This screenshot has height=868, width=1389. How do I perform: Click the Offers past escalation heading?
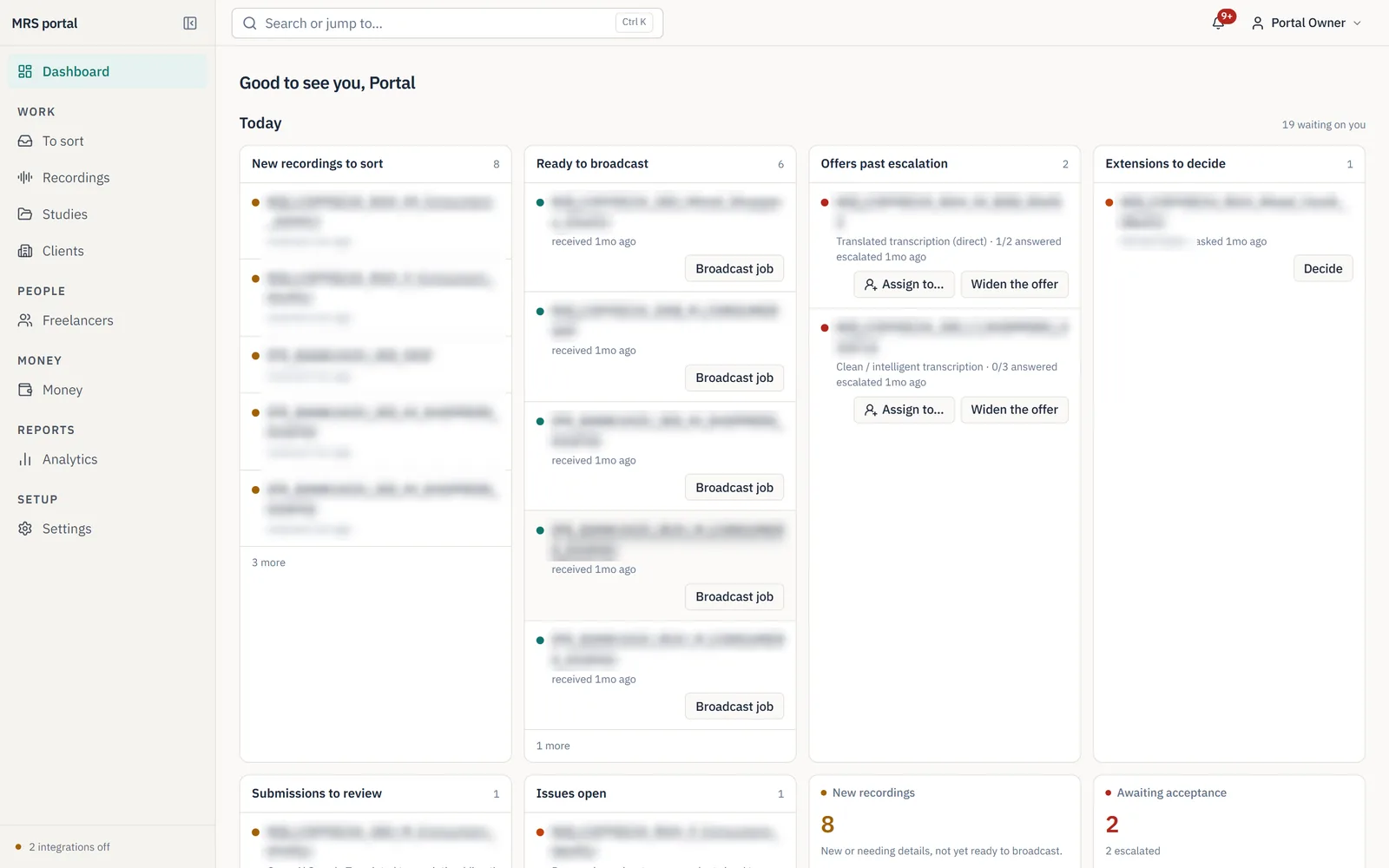point(884,164)
